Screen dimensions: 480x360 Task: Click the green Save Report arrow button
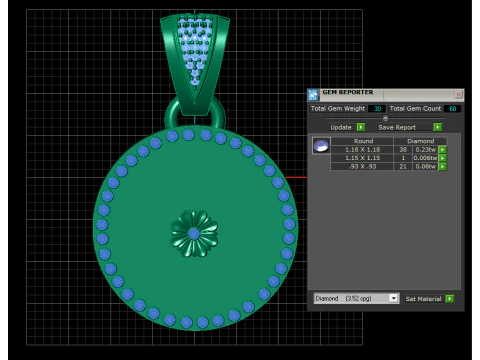pyautogui.click(x=437, y=127)
